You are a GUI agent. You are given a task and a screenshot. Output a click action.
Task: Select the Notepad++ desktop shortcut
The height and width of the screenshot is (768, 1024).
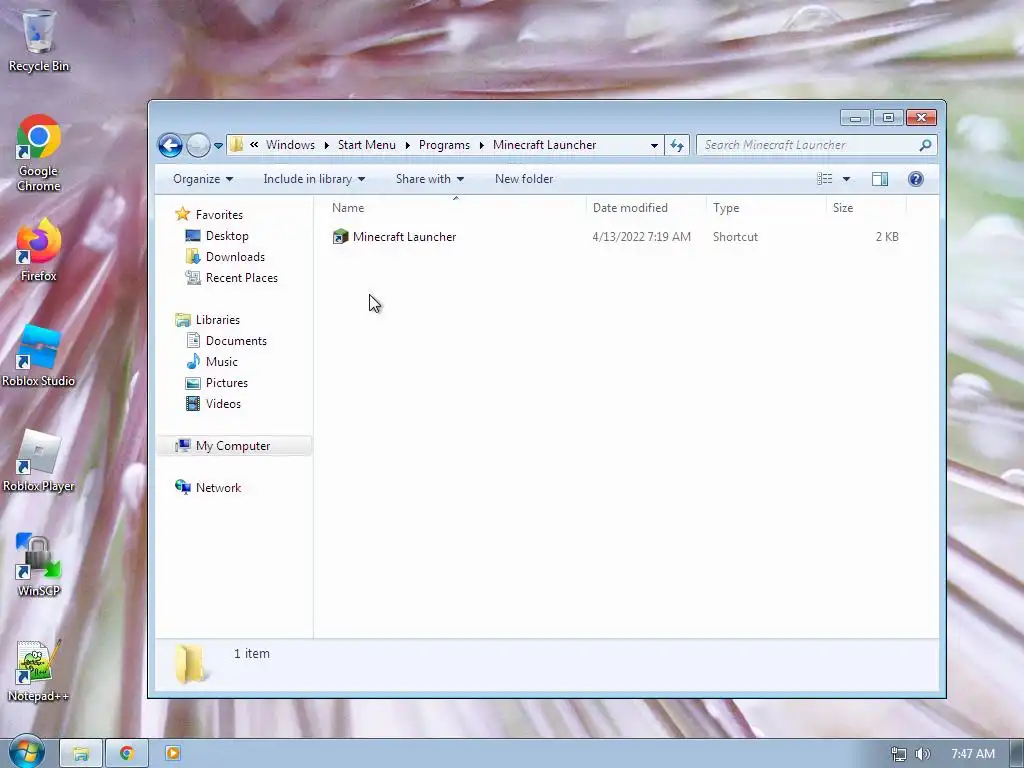click(39, 671)
